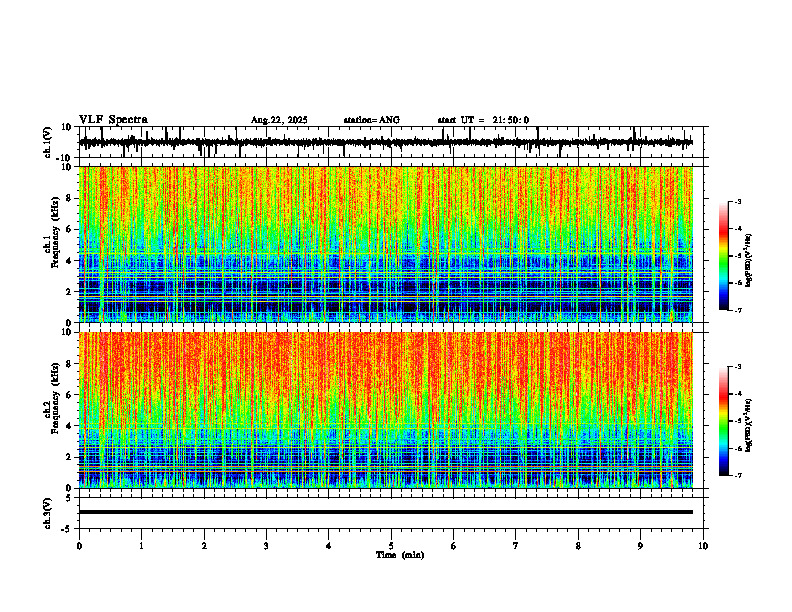
Task: Click time axis tick label "7"
Action: coord(516,546)
